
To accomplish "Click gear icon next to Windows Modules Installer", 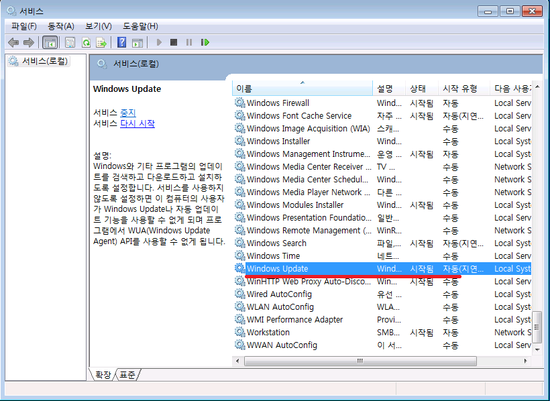I will (240, 204).
